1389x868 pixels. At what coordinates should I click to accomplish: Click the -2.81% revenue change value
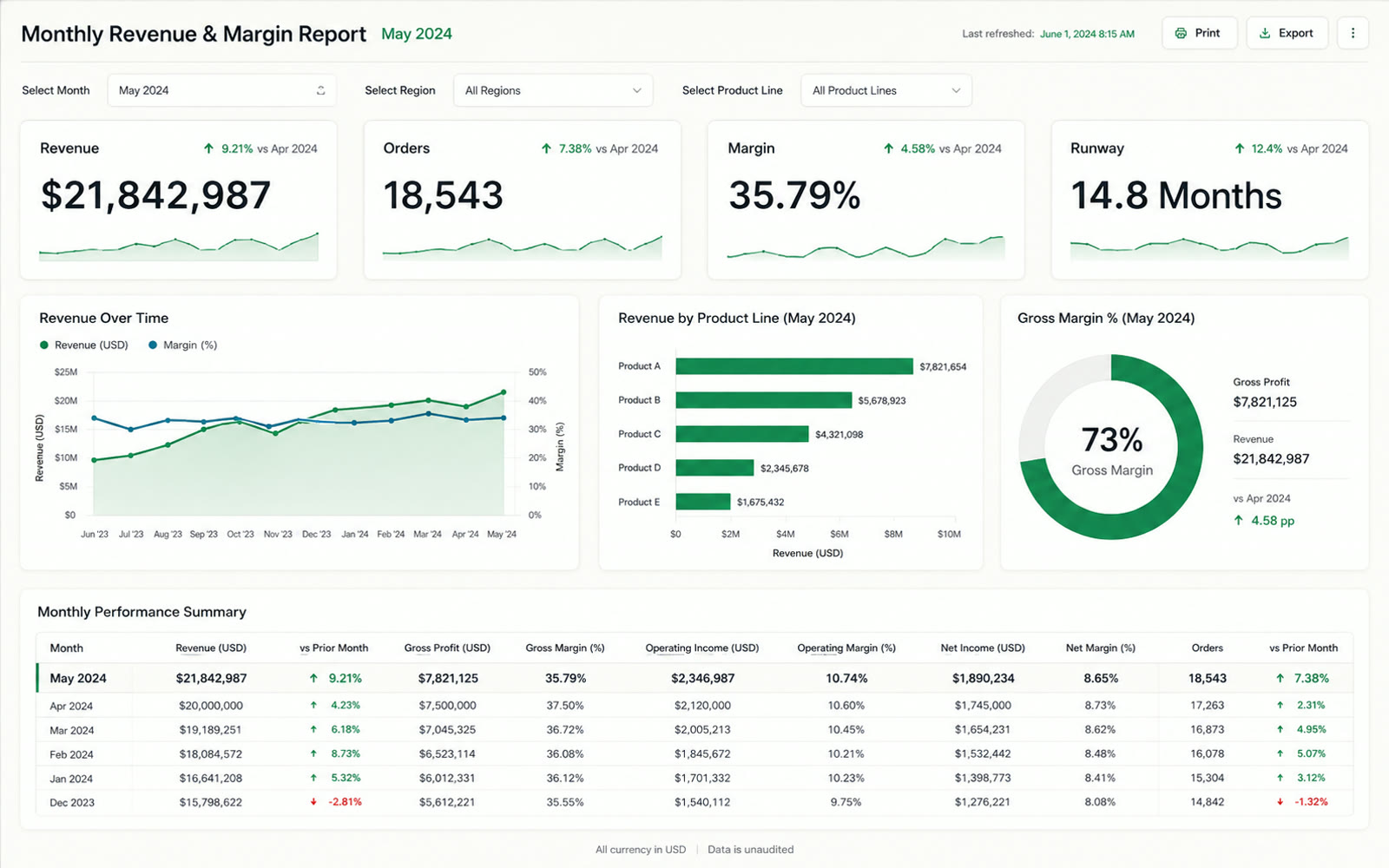[345, 802]
